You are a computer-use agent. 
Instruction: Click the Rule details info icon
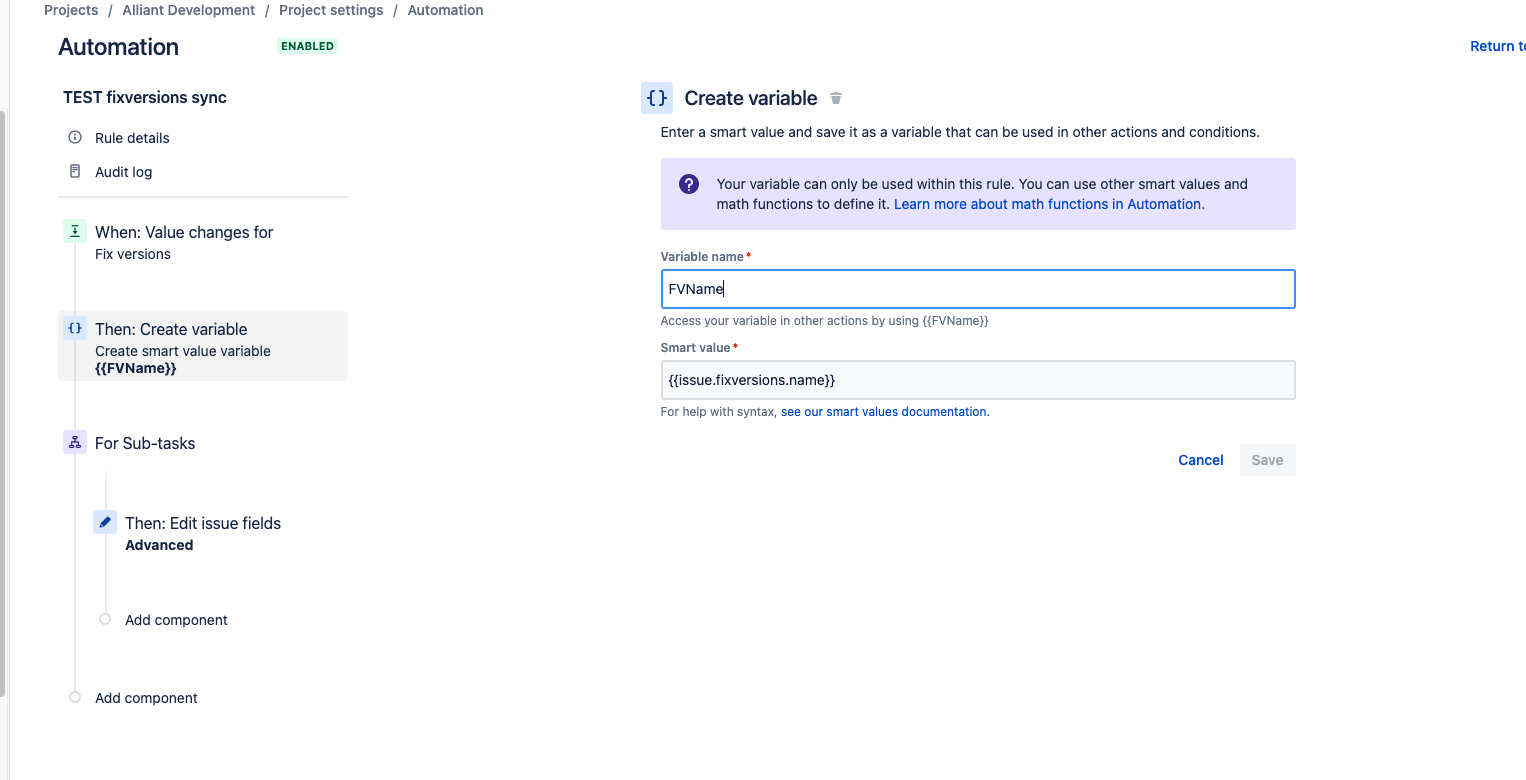[75, 137]
